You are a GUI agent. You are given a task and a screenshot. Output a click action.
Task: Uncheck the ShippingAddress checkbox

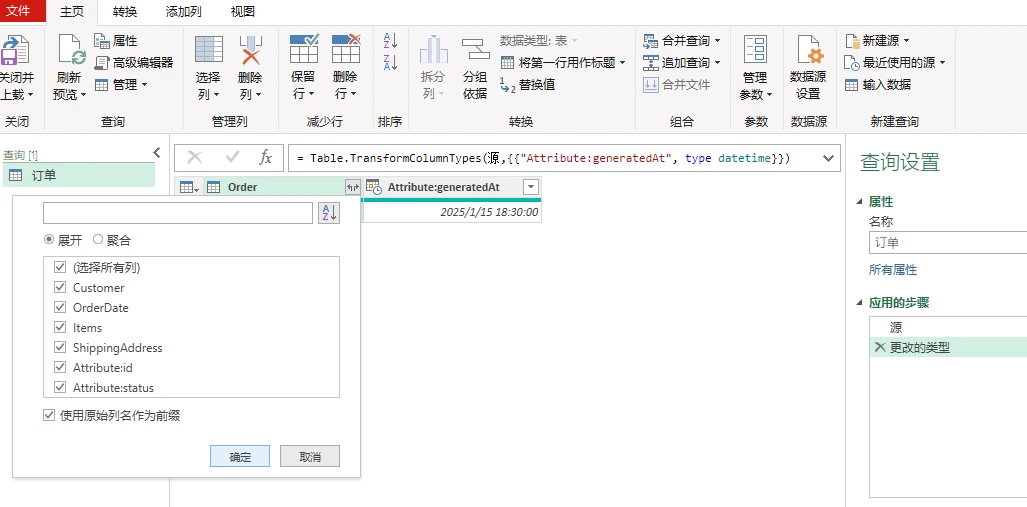(60, 347)
